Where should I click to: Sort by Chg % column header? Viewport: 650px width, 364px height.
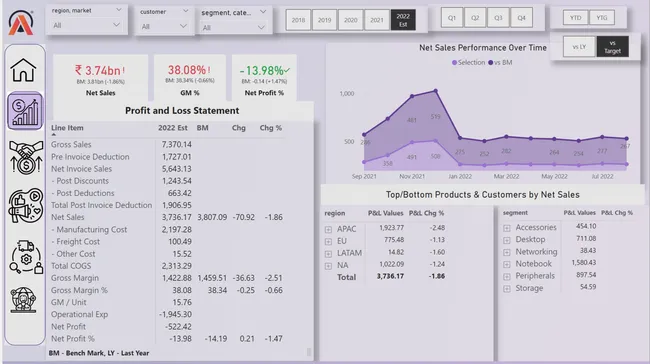(x=271, y=128)
